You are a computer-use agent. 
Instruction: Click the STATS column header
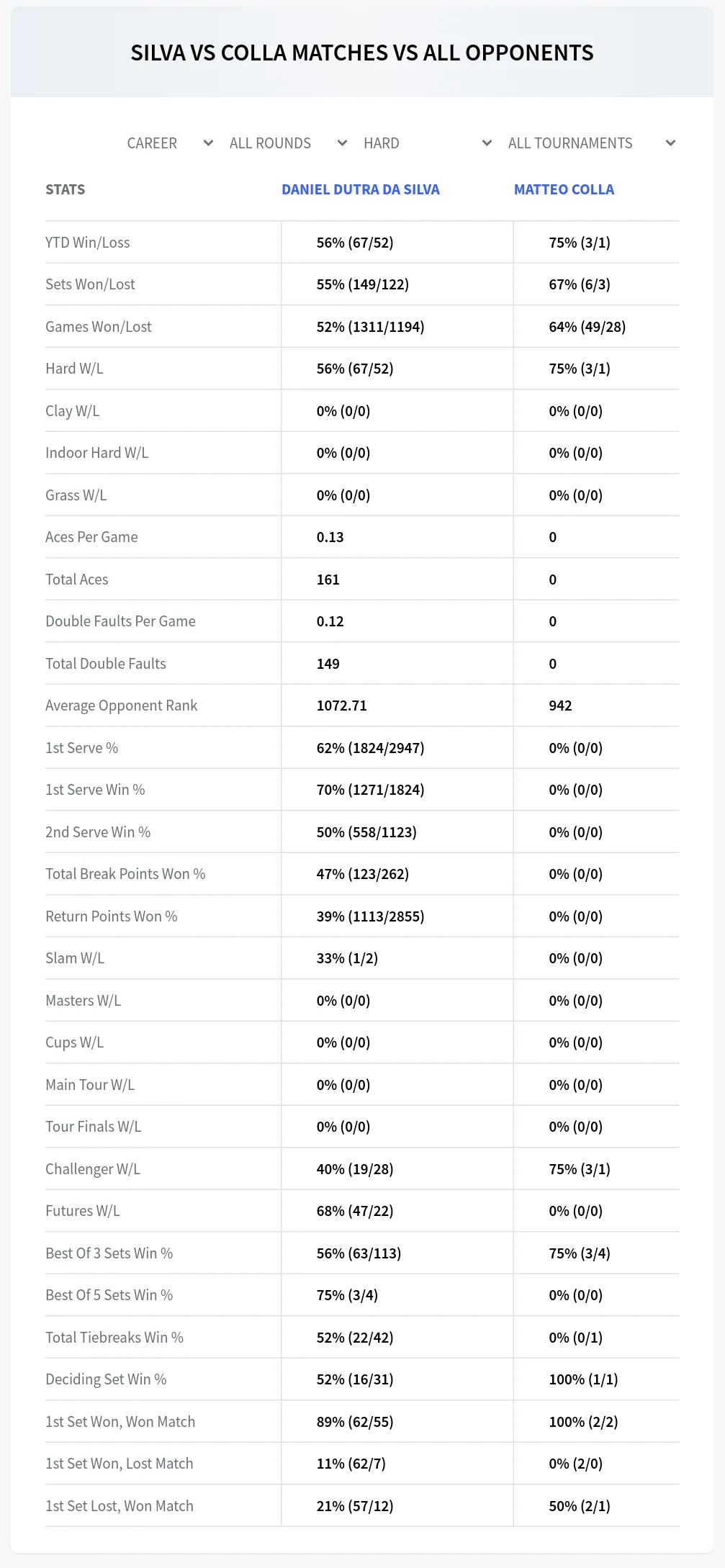[x=65, y=189]
